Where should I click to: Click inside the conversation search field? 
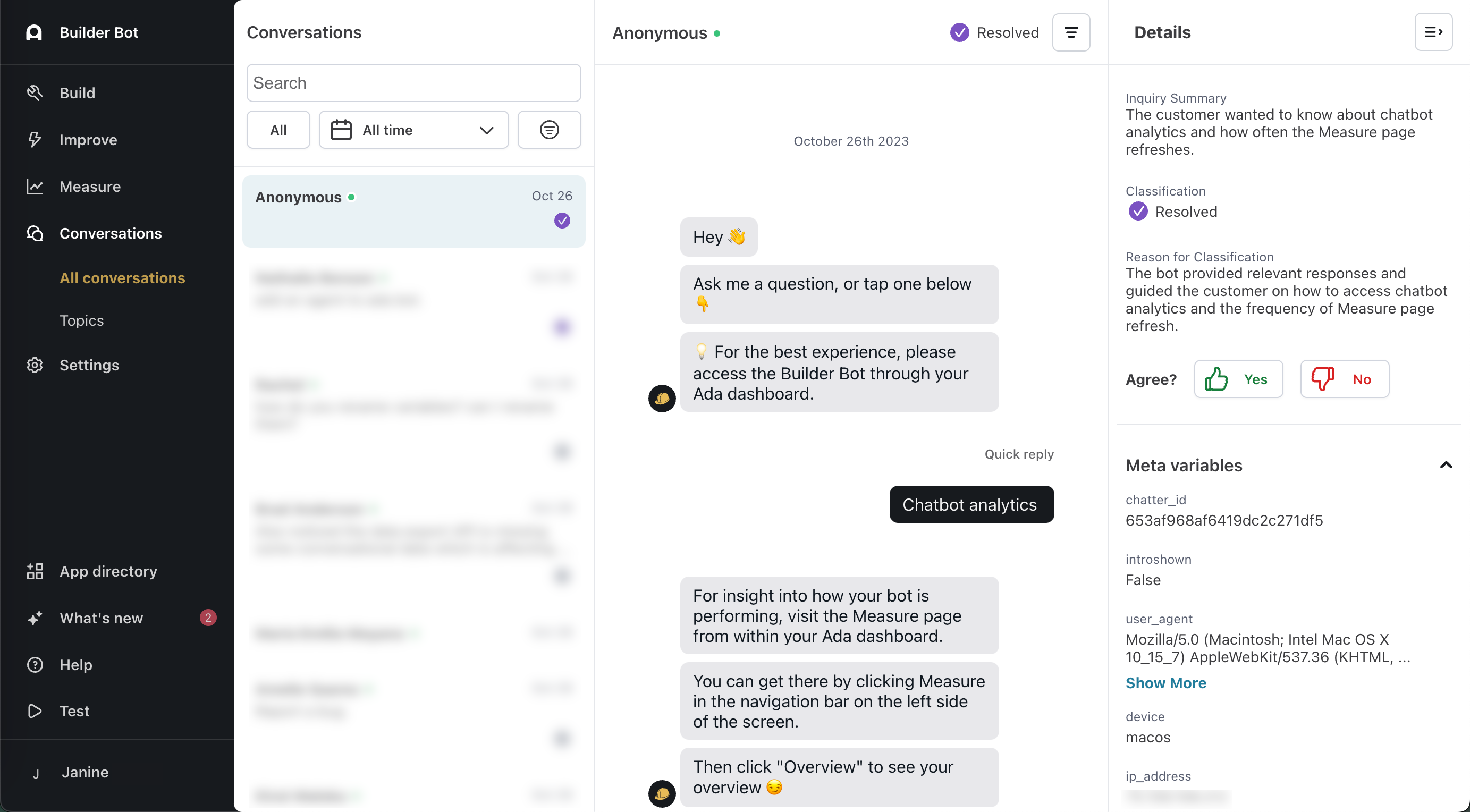[413, 83]
